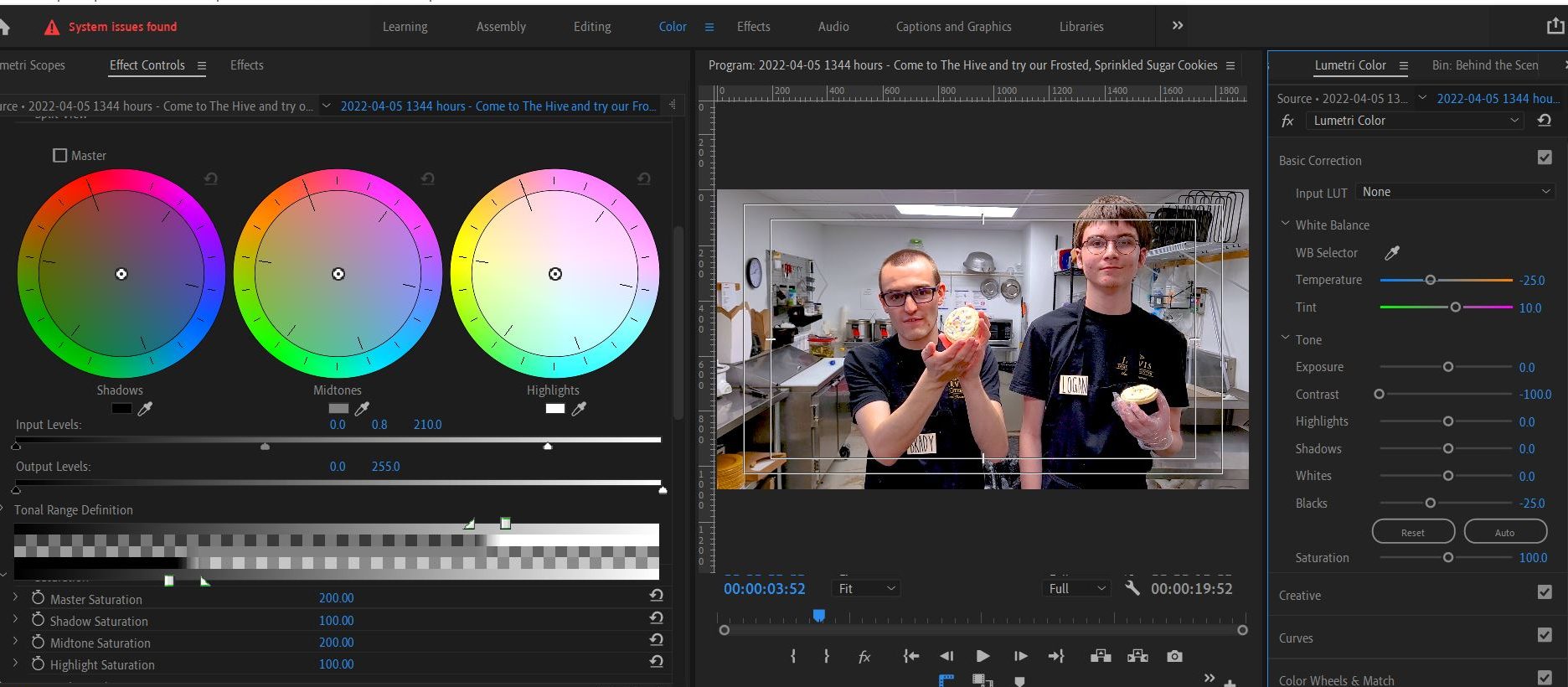
Task: Click the Mark In button
Action: [793, 656]
